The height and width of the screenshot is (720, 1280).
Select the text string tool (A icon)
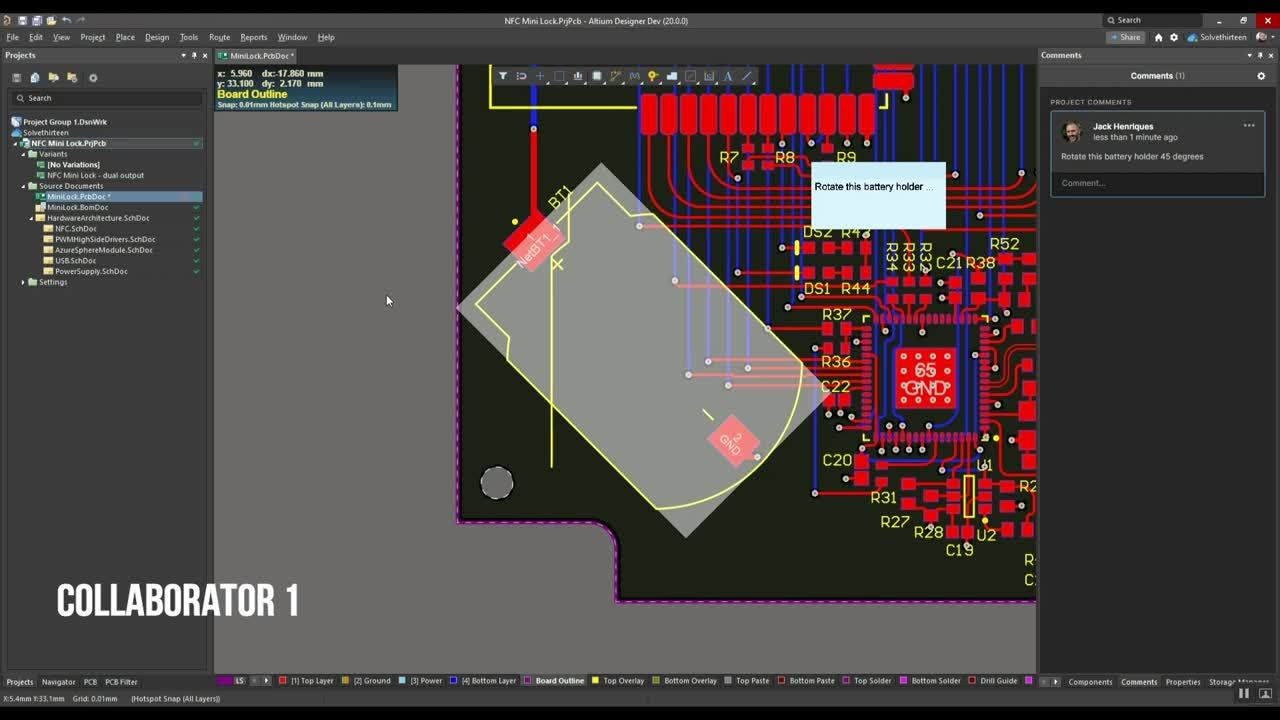coord(726,76)
